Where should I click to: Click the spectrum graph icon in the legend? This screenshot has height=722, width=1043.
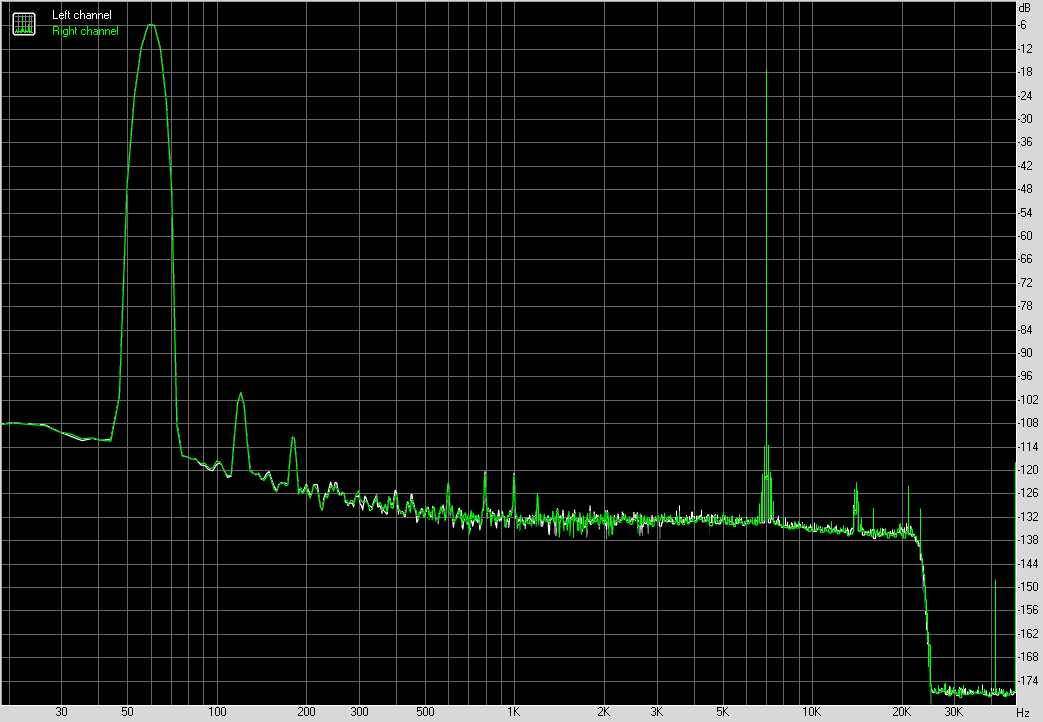[x=24, y=24]
